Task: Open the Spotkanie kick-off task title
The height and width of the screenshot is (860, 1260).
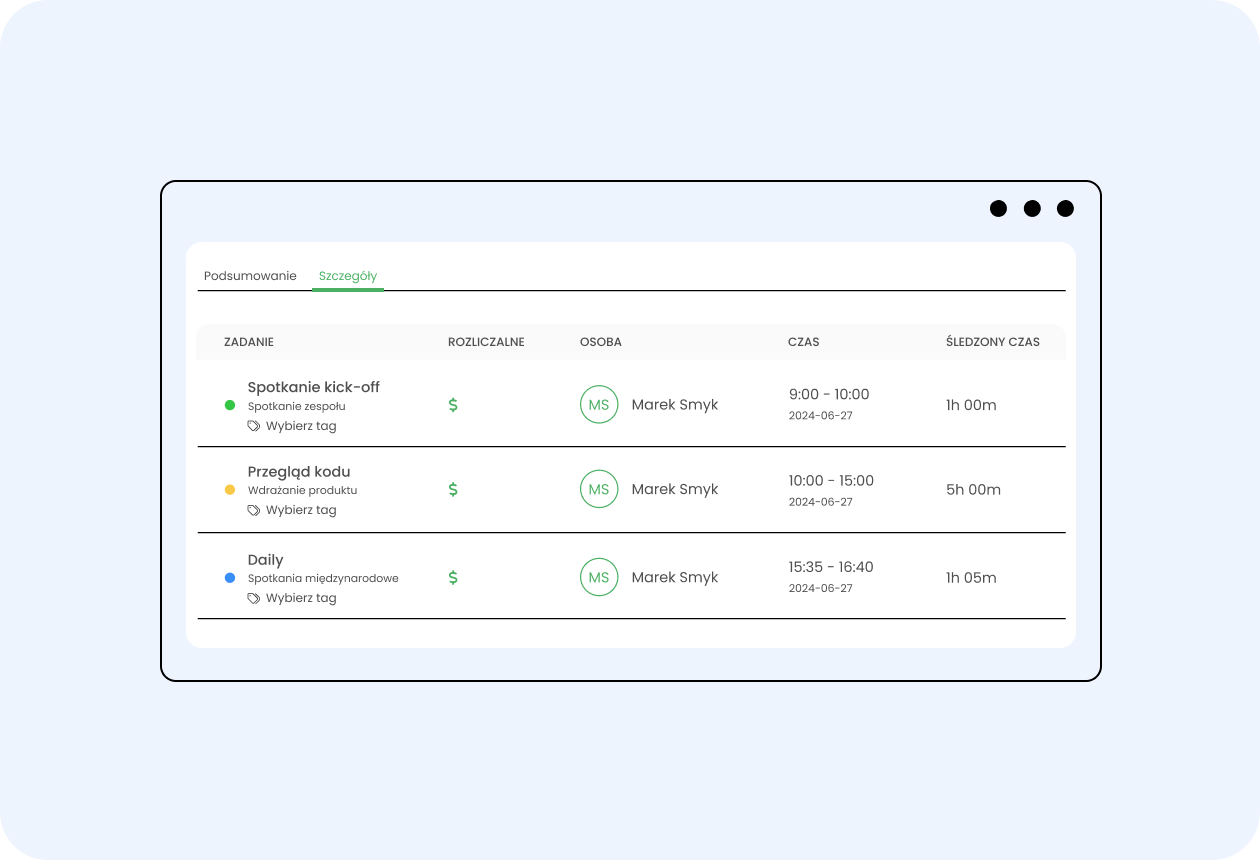Action: tap(313, 387)
